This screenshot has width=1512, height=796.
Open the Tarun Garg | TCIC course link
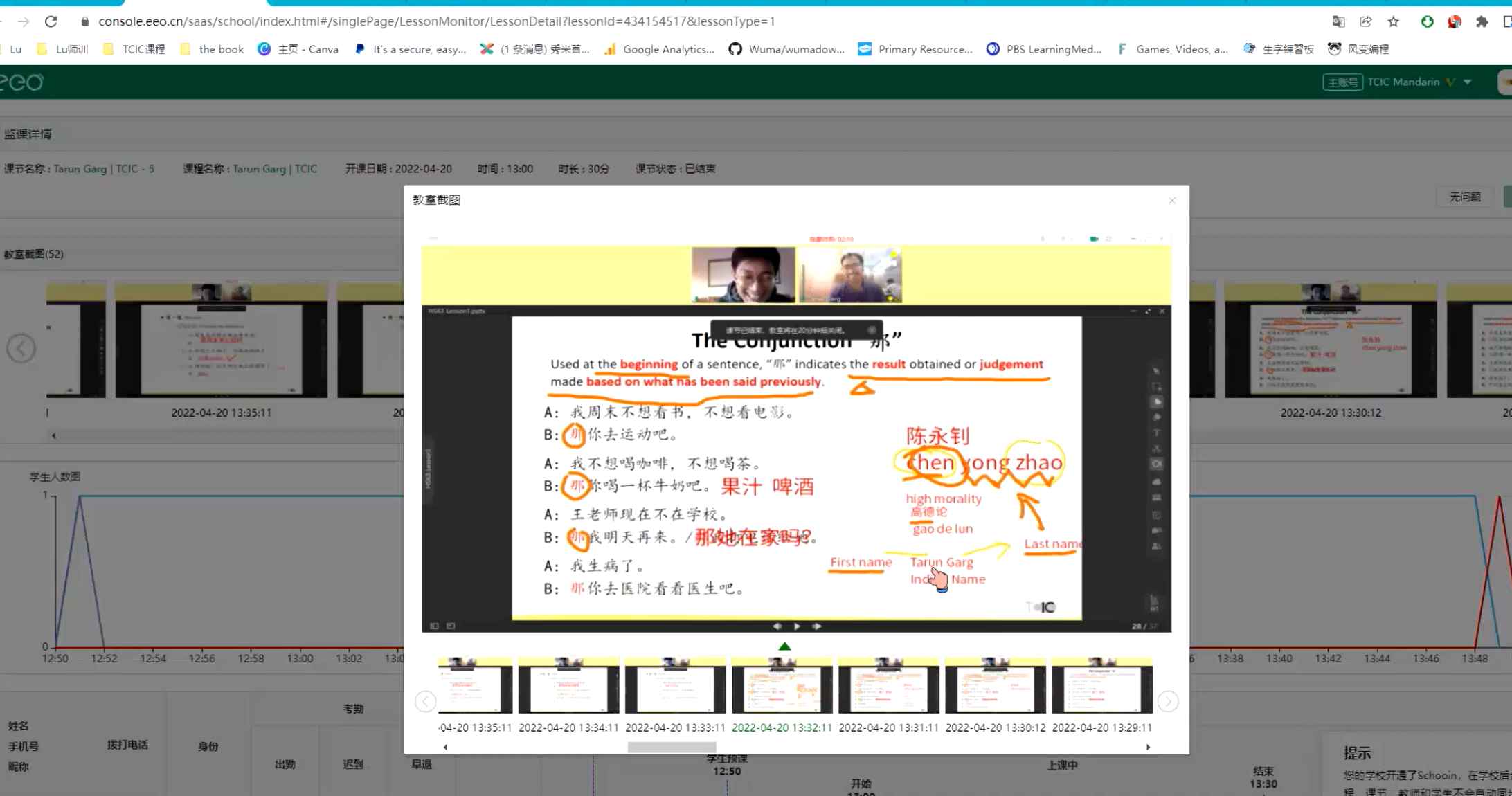[x=274, y=169]
